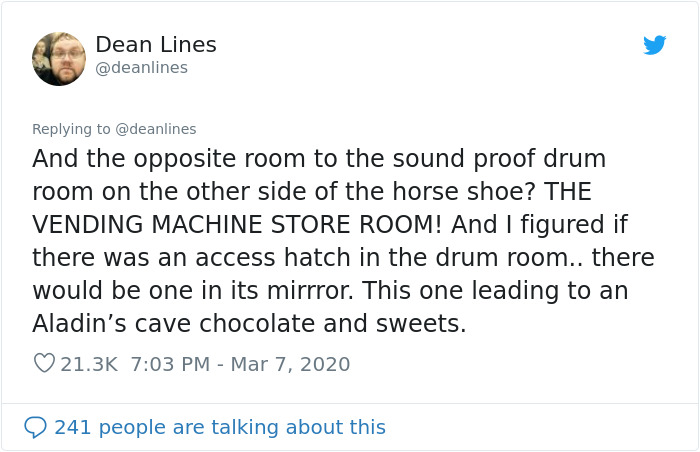This screenshot has width=700, height=452.
Task: Click the Dean Lines display name
Action: point(155,45)
